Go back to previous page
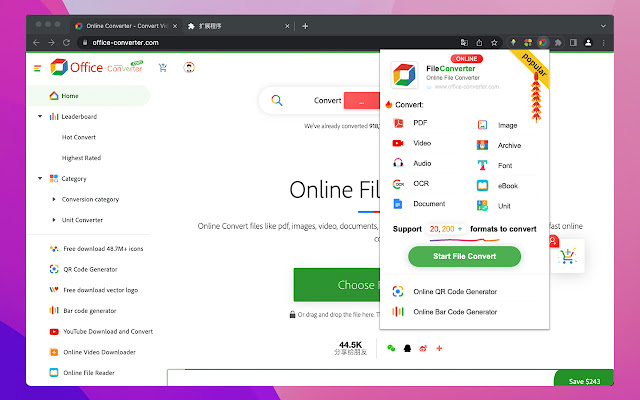Image resolution: width=640 pixels, height=400 pixels. click(36, 42)
